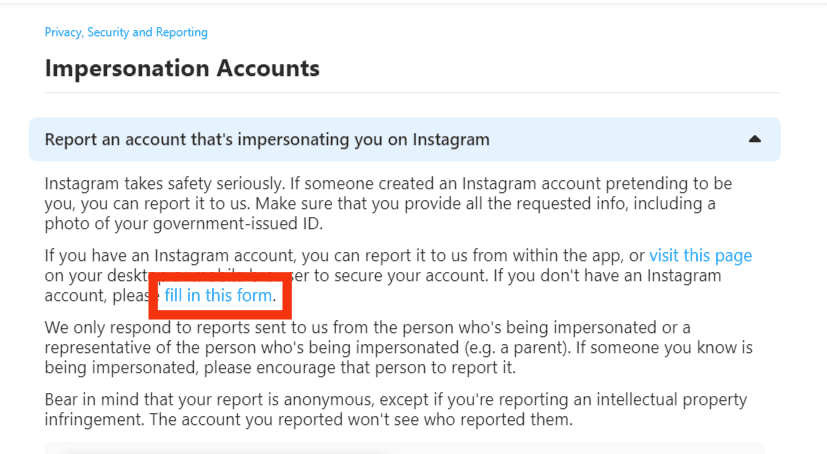Follow the "visit this page" link
Viewport: 827px width, 454px height.
point(700,256)
